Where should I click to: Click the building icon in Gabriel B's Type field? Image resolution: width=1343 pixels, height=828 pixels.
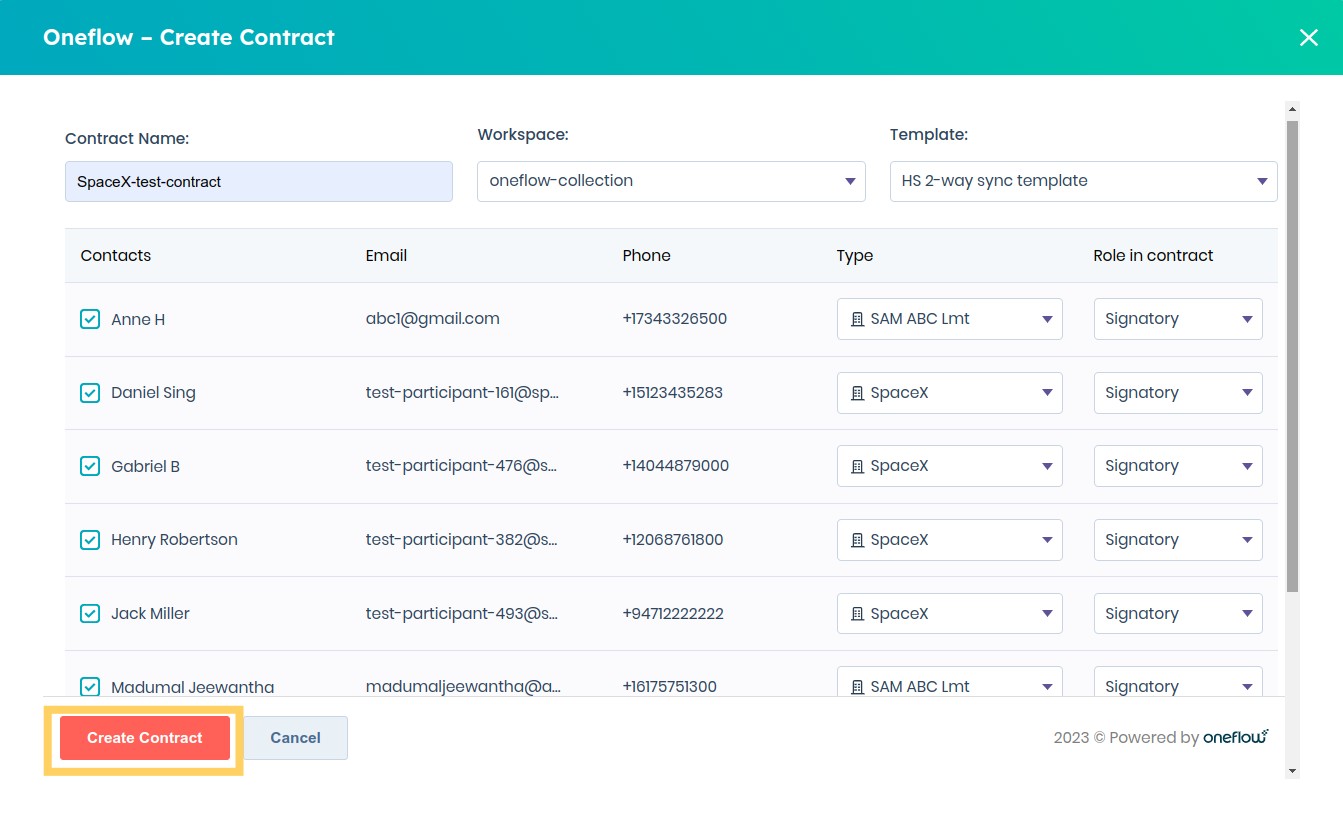point(857,465)
